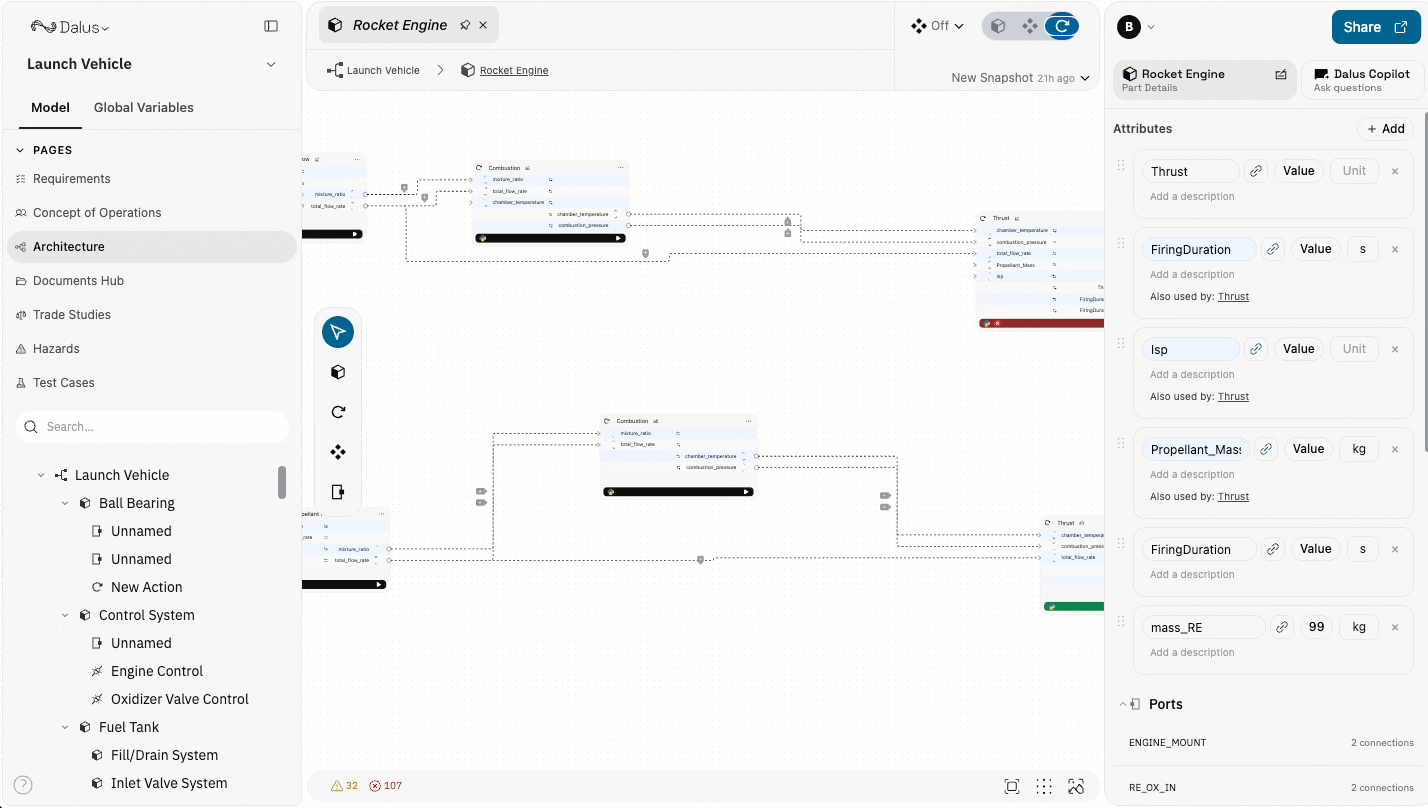Image resolution: width=1428 pixels, height=808 pixels.
Task: Click the model search field
Action: point(152,427)
